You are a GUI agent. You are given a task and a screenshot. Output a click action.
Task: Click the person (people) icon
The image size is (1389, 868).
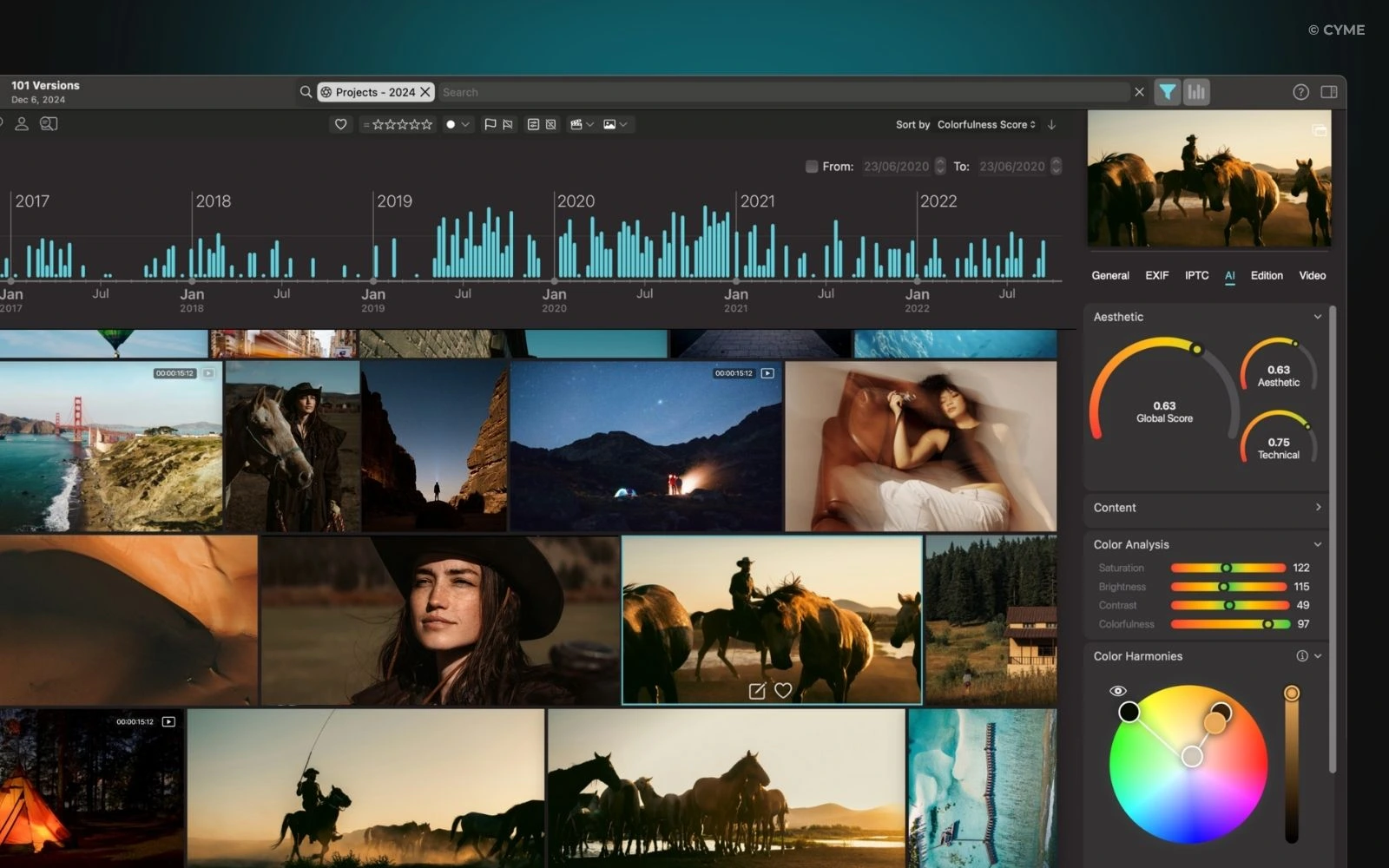click(x=22, y=124)
